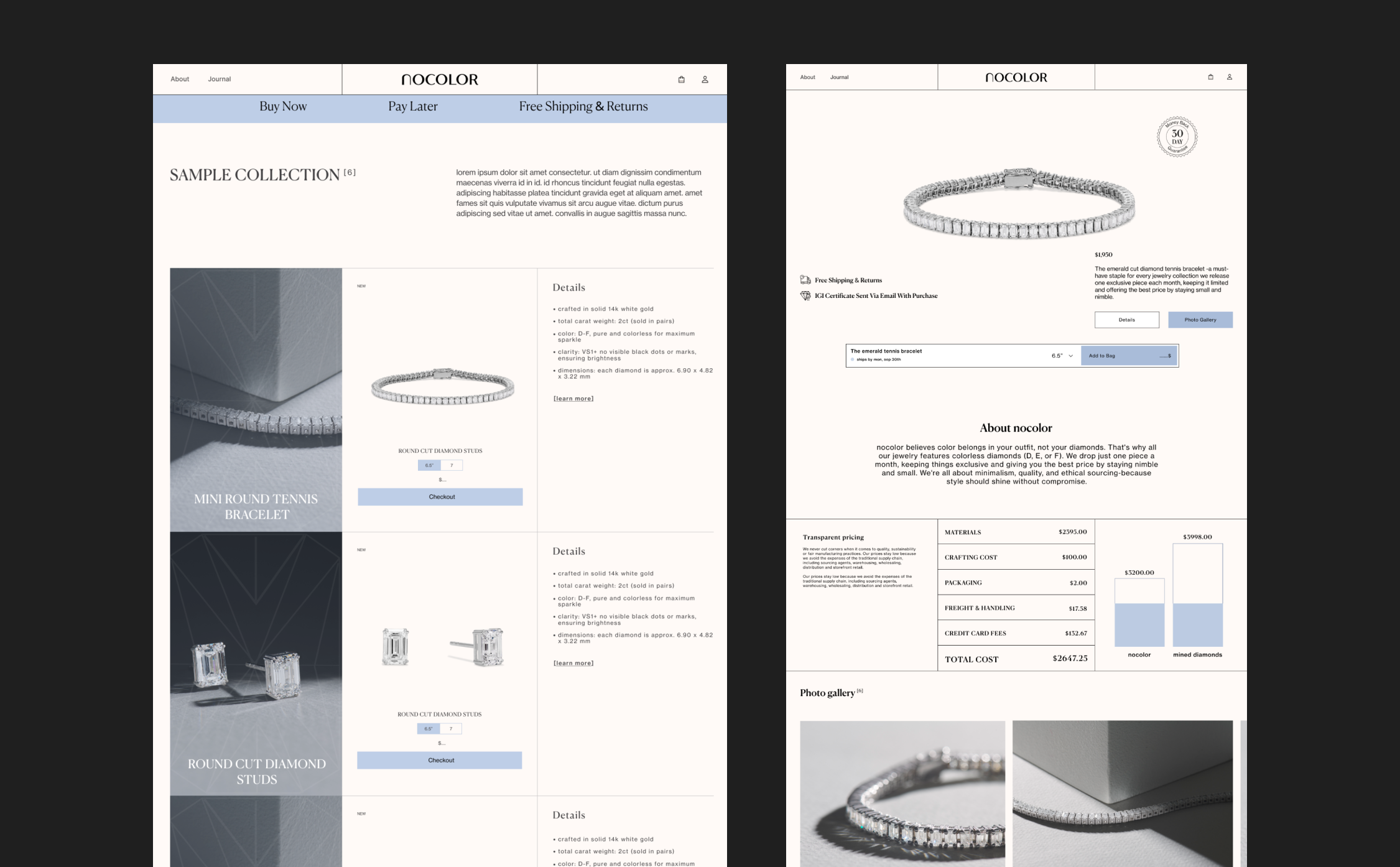The height and width of the screenshot is (867, 1400).
Task: Open the About menu item
Action: pyautogui.click(x=180, y=79)
